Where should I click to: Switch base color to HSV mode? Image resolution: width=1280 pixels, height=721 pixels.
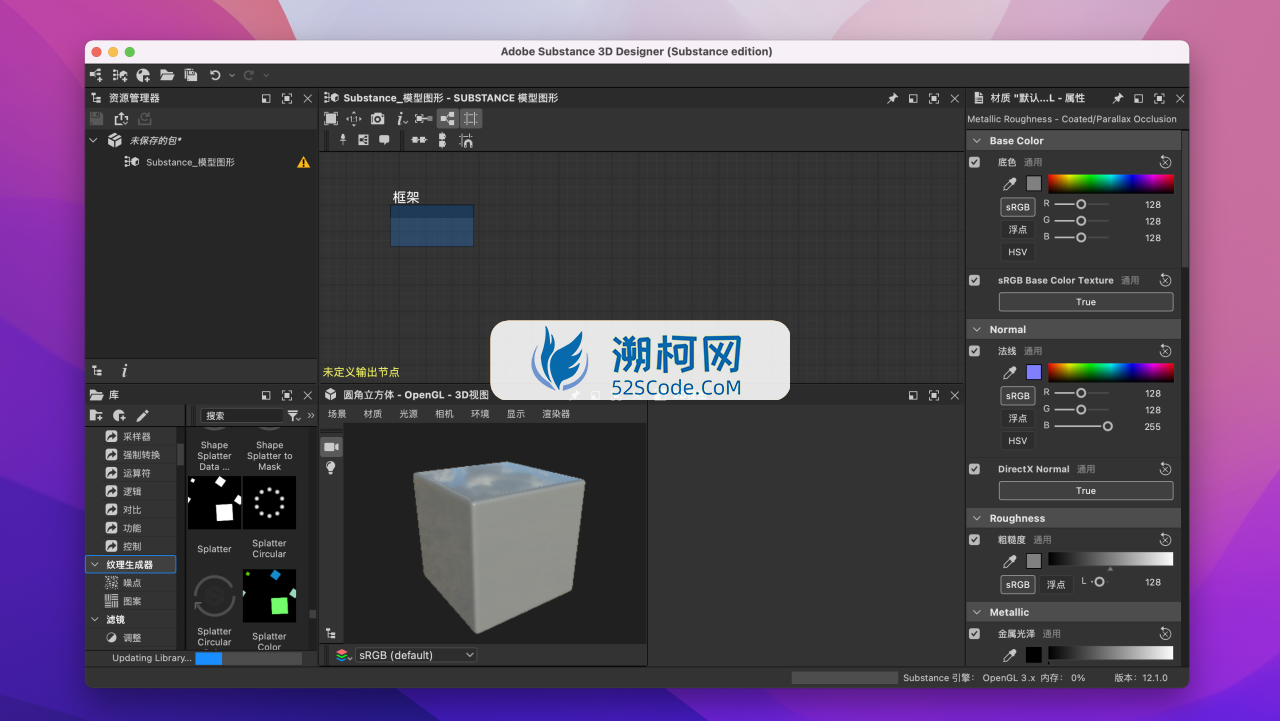1018,252
